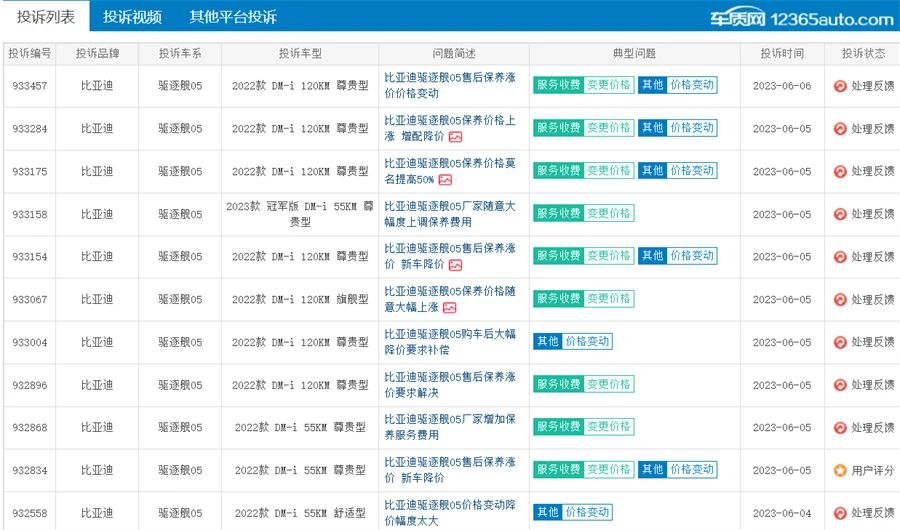900x530 pixels.
Task: Click status icon for complaint 932558
Action: coord(840,513)
